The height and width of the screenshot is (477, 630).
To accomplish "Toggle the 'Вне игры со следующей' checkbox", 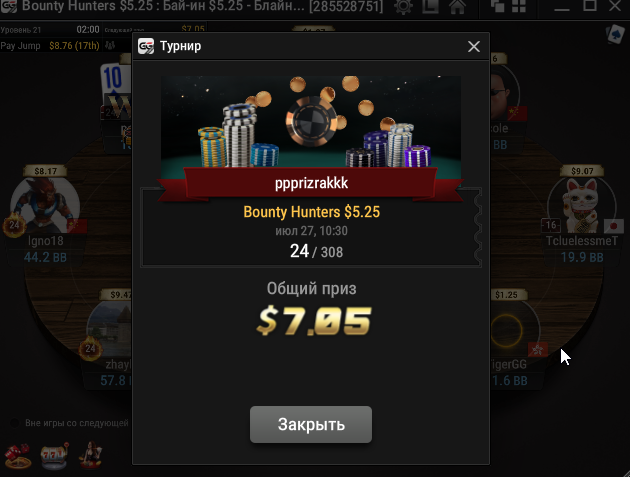I will [14, 423].
